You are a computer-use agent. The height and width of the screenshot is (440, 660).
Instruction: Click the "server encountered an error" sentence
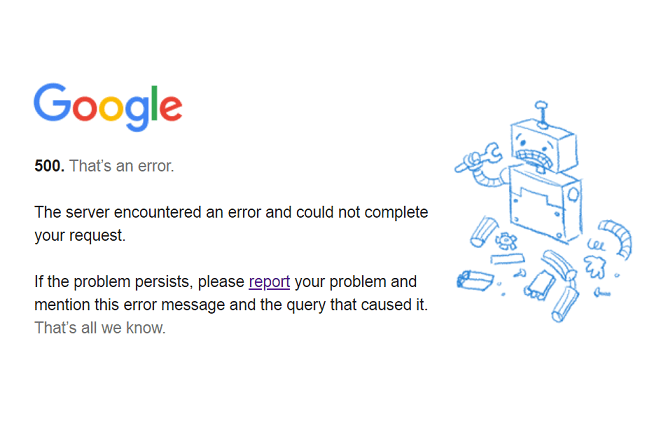click(231, 224)
